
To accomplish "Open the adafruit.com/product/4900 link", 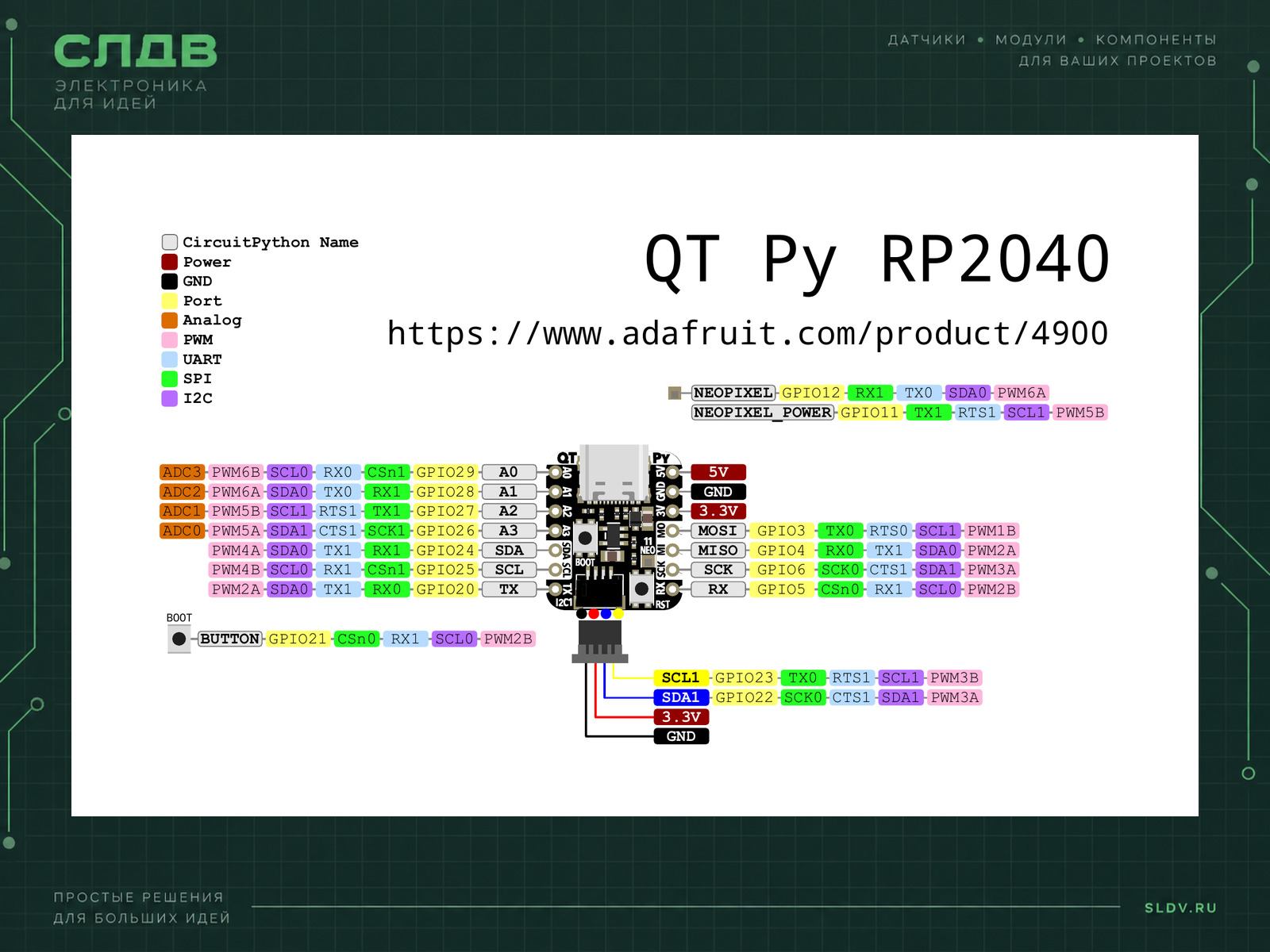I will click(x=747, y=333).
